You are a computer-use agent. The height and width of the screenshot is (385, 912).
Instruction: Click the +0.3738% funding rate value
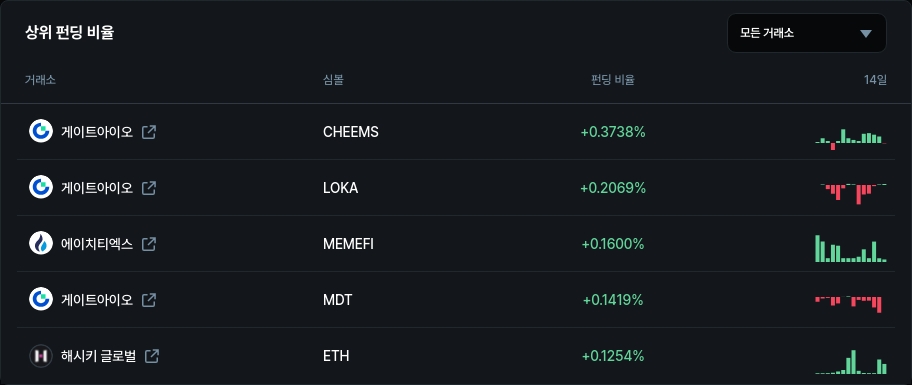coord(613,132)
